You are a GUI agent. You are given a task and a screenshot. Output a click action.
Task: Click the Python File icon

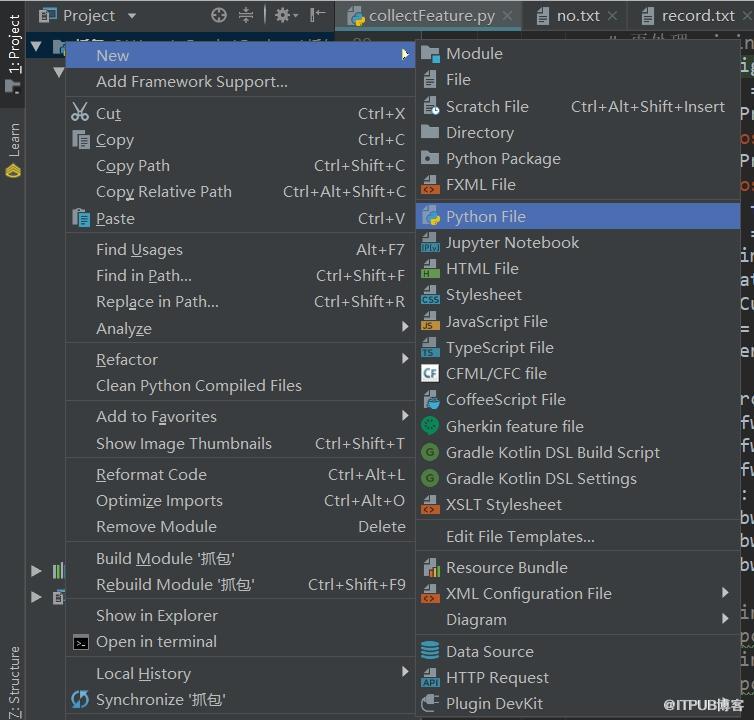[x=431, y=216]
